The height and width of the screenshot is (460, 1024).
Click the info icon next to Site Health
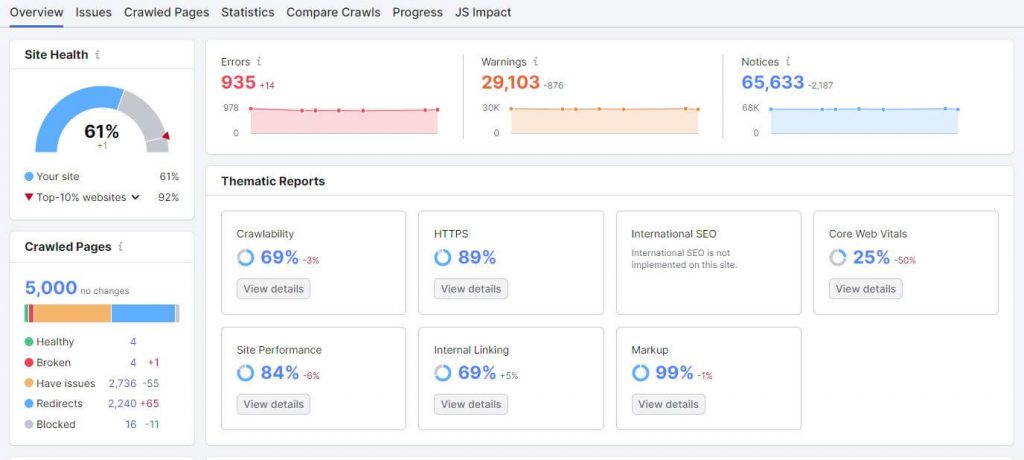tap(97, 55)
